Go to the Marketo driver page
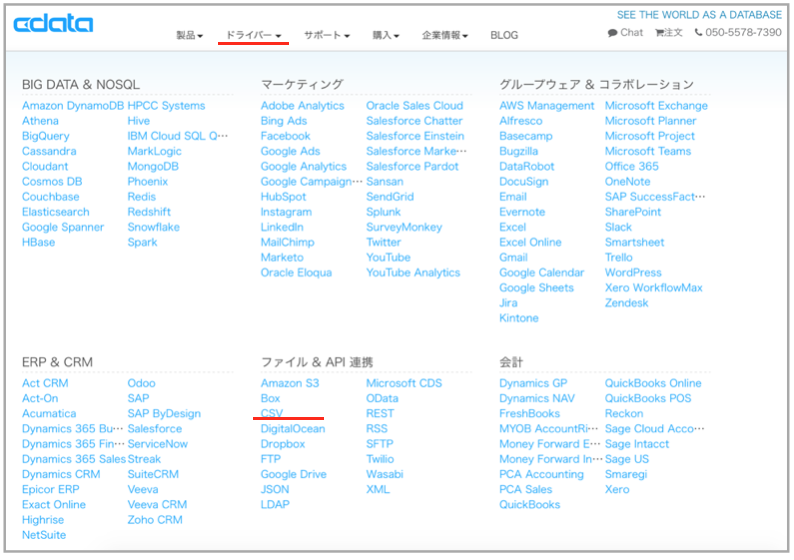This screenshot has height=560, width=794. pyautogui.click(x=282, y=257)
